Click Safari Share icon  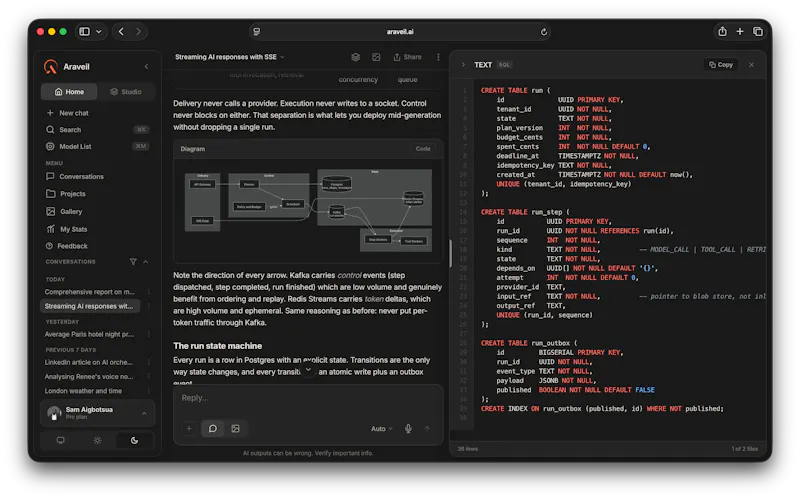coord(722,32)
